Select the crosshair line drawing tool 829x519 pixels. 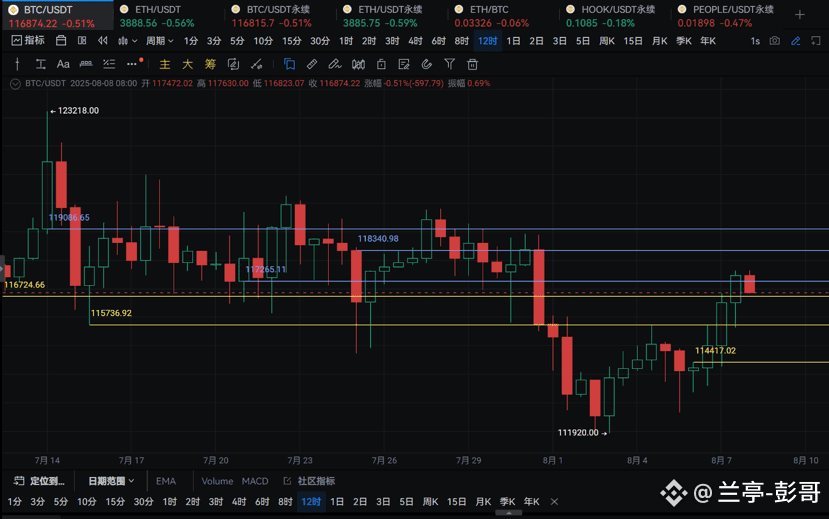tap(17, 64)
